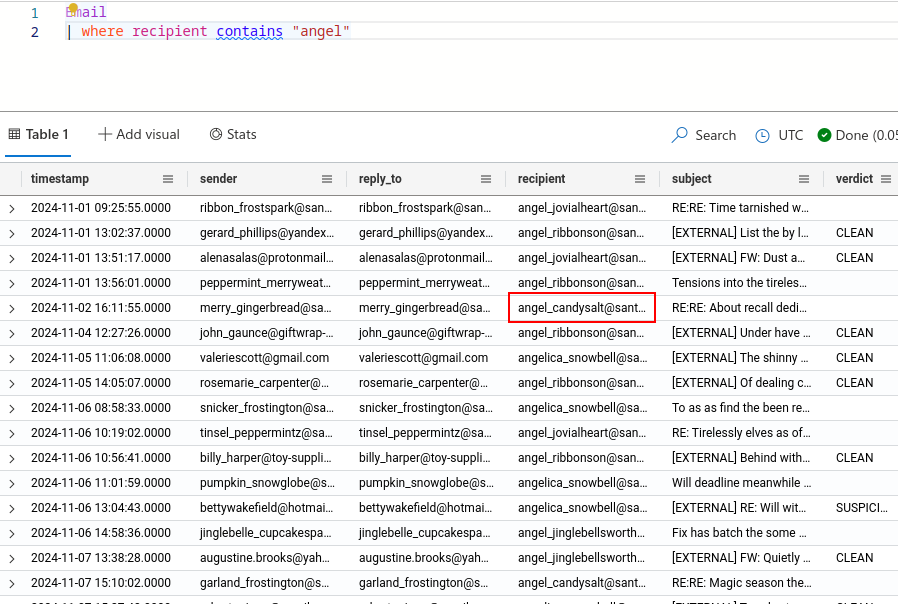Select the SUSPICI... verdict cell
Viewport: 898px width, 604px height.
pyautogui.click(x=861, y=508)
